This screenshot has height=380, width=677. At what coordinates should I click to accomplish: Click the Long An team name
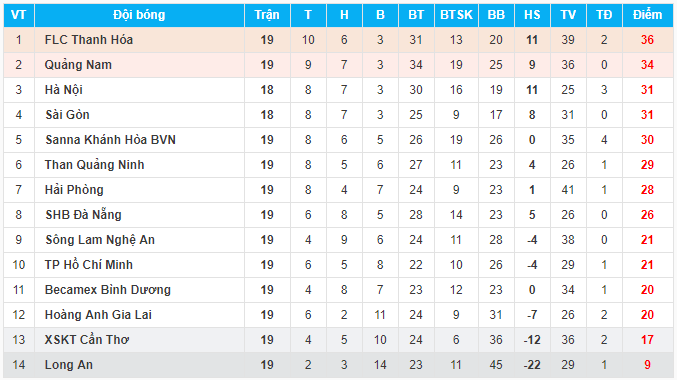(x=69, y=365)
